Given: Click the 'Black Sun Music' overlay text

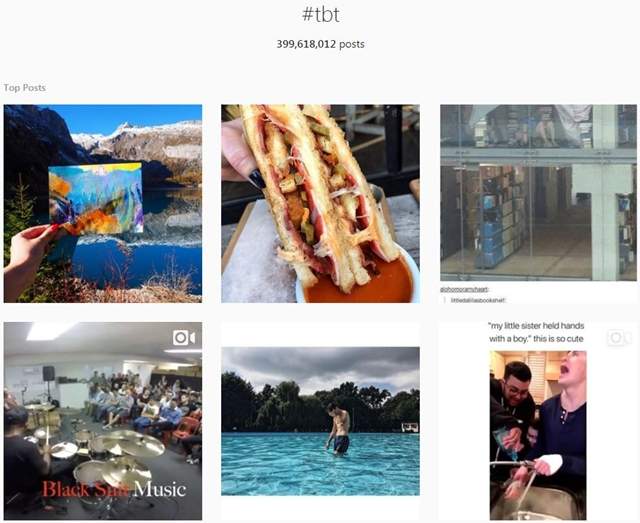Looking at the screenshot, I should pos(114,489).
